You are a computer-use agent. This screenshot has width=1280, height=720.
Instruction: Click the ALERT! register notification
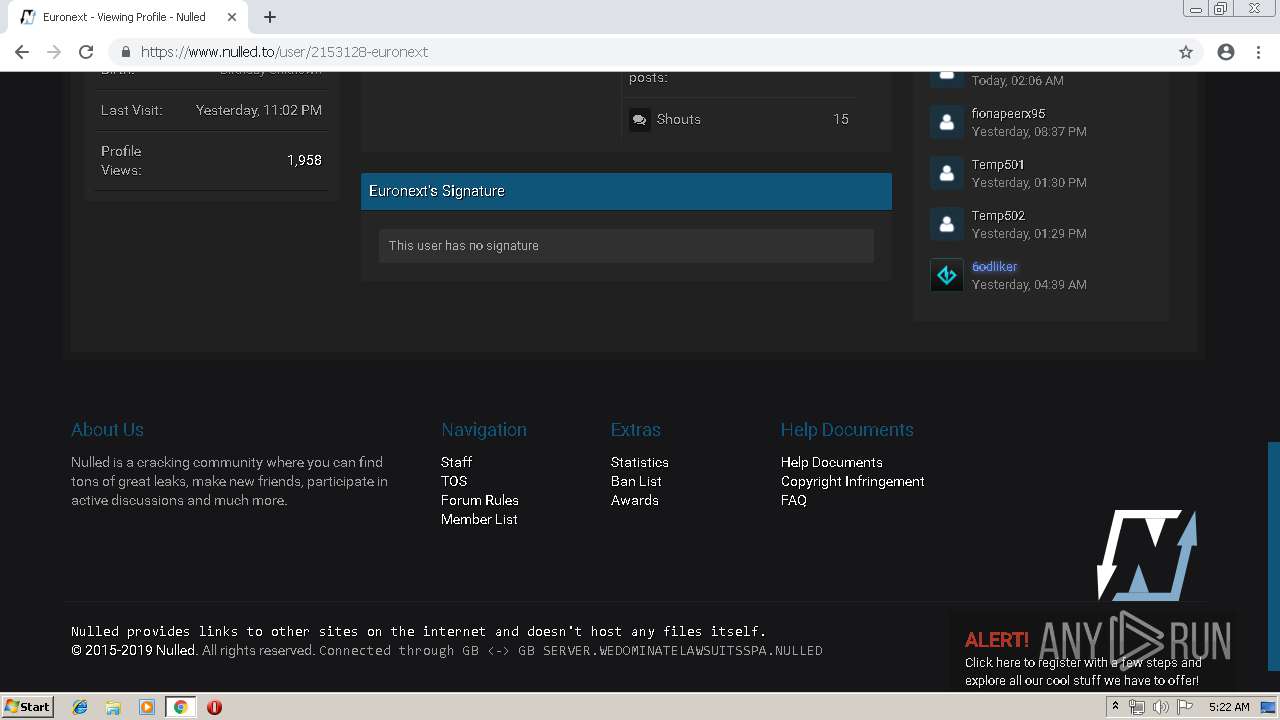tap(1092, 651)
